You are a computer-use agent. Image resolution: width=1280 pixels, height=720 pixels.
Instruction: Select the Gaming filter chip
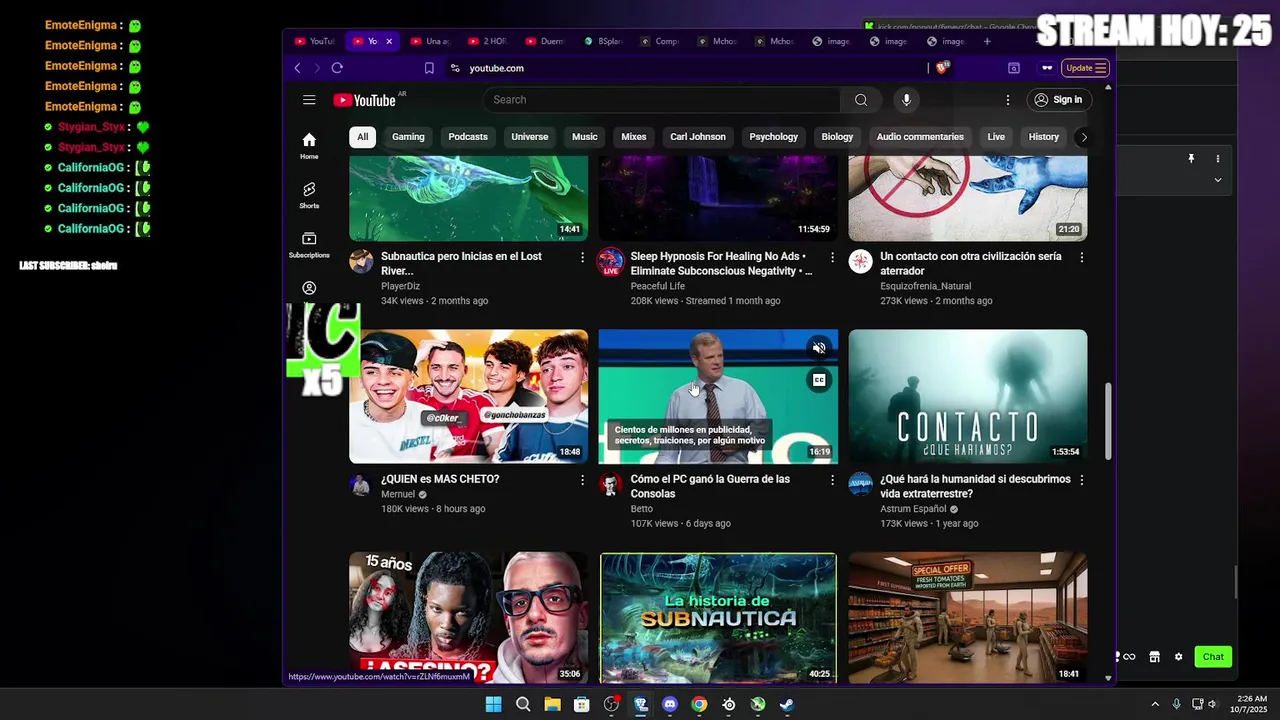408,137
